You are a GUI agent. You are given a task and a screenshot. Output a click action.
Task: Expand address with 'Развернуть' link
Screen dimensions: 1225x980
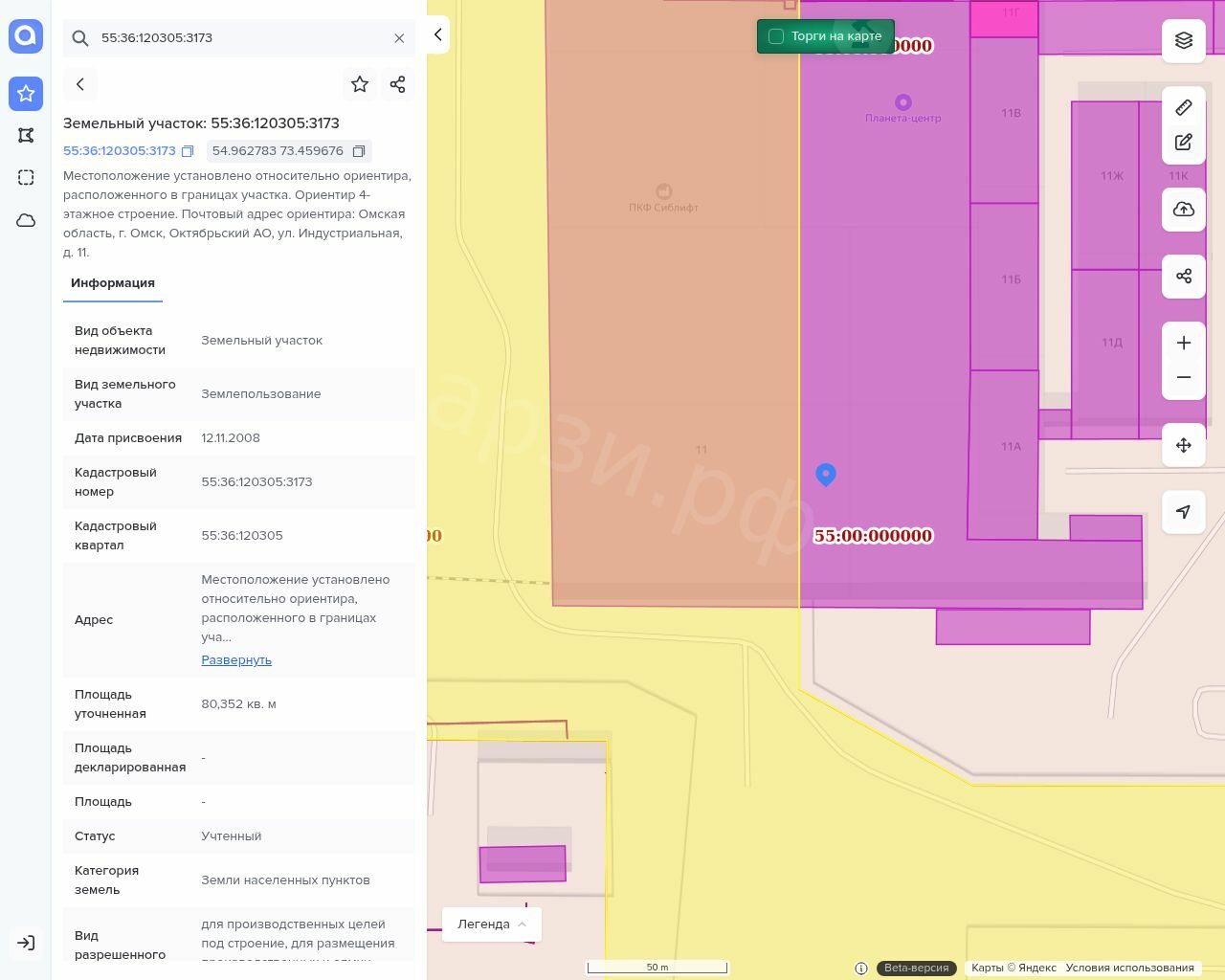click(x=236, y=659)
